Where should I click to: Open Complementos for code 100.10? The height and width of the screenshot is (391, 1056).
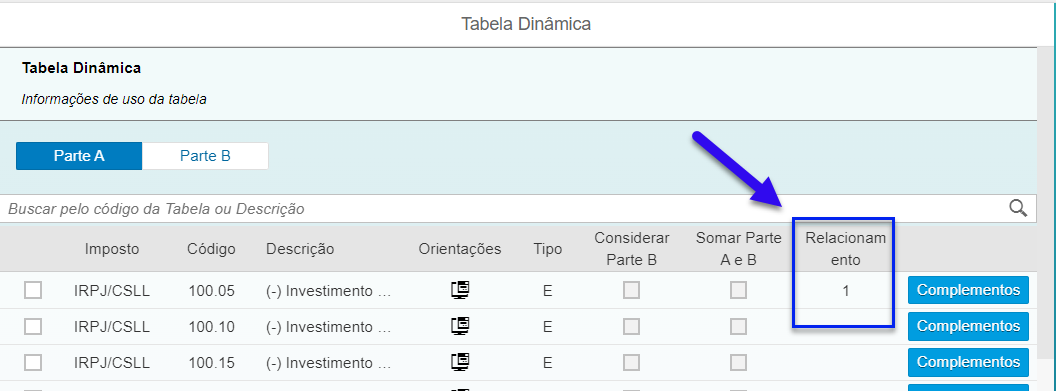click(968, 326)
